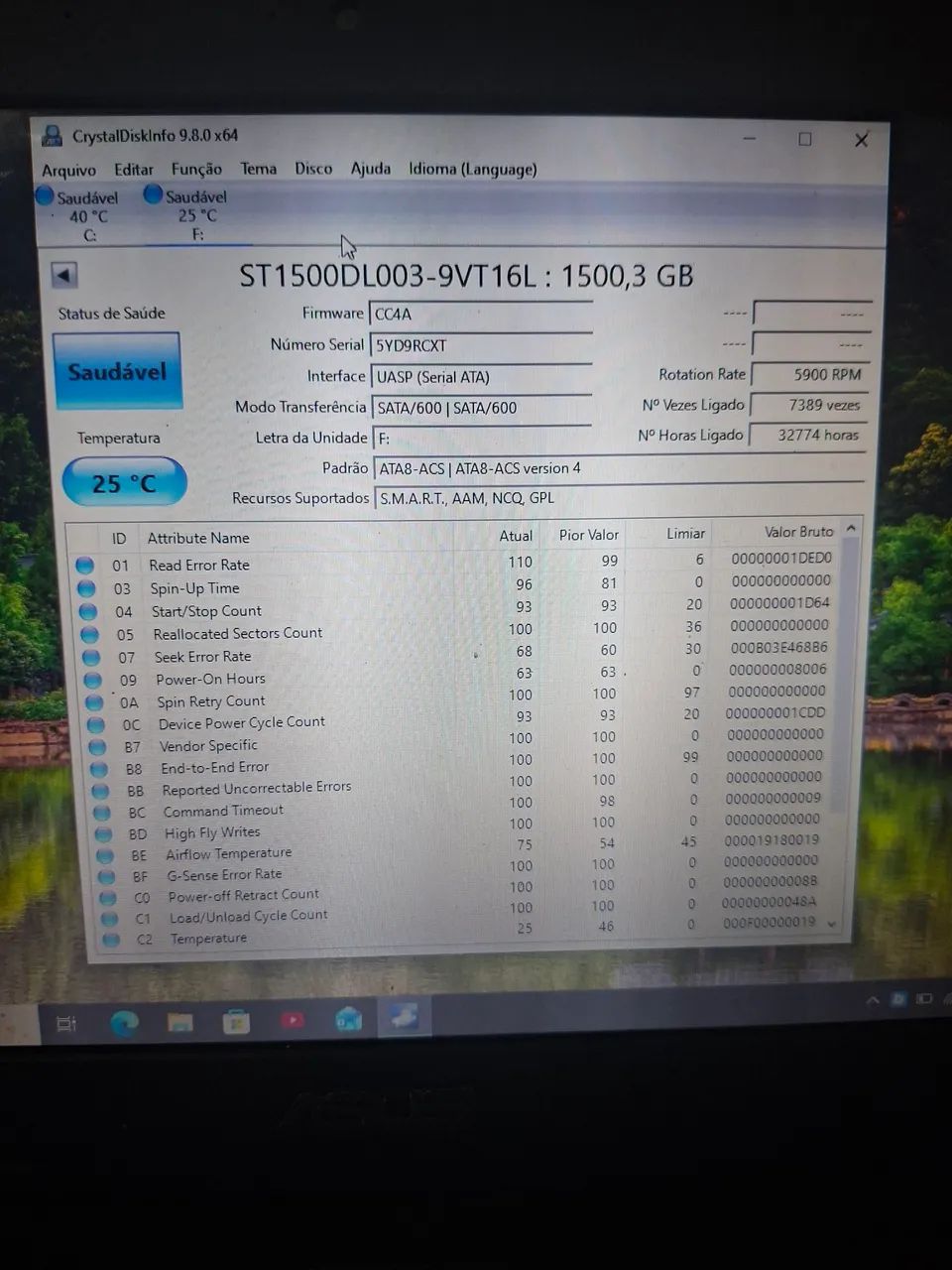This screenshot has width=952, height=1270.
Task: Click status icon of Device Power Cycle Count
Action: coord(96,724)
